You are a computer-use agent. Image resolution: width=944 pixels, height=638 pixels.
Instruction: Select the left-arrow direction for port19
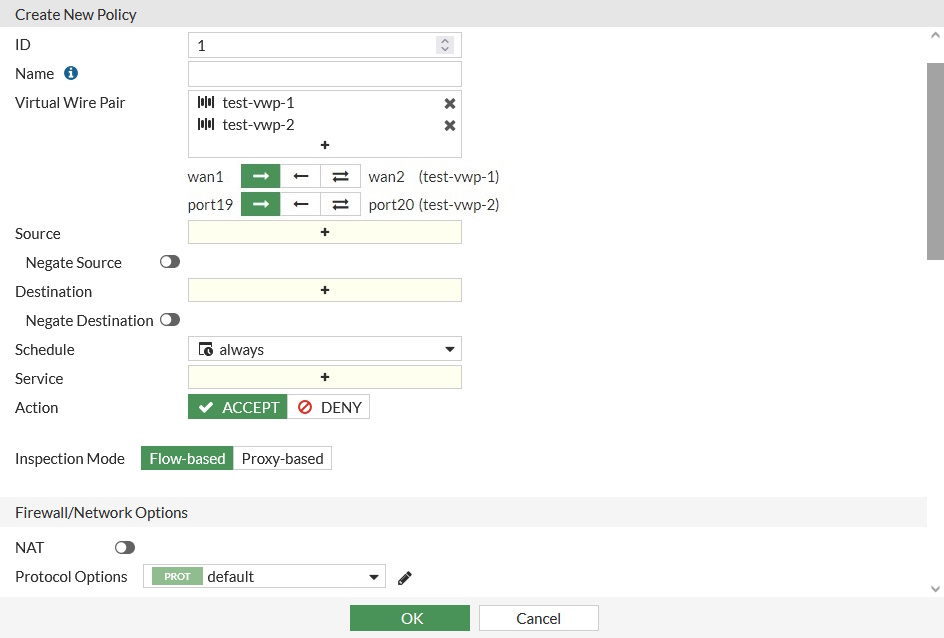point(301,204)
